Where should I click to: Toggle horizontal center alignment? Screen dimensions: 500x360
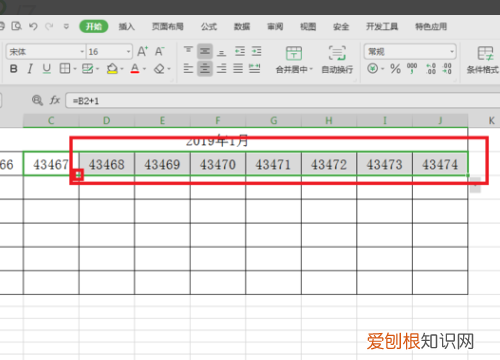tap(205, 69)
